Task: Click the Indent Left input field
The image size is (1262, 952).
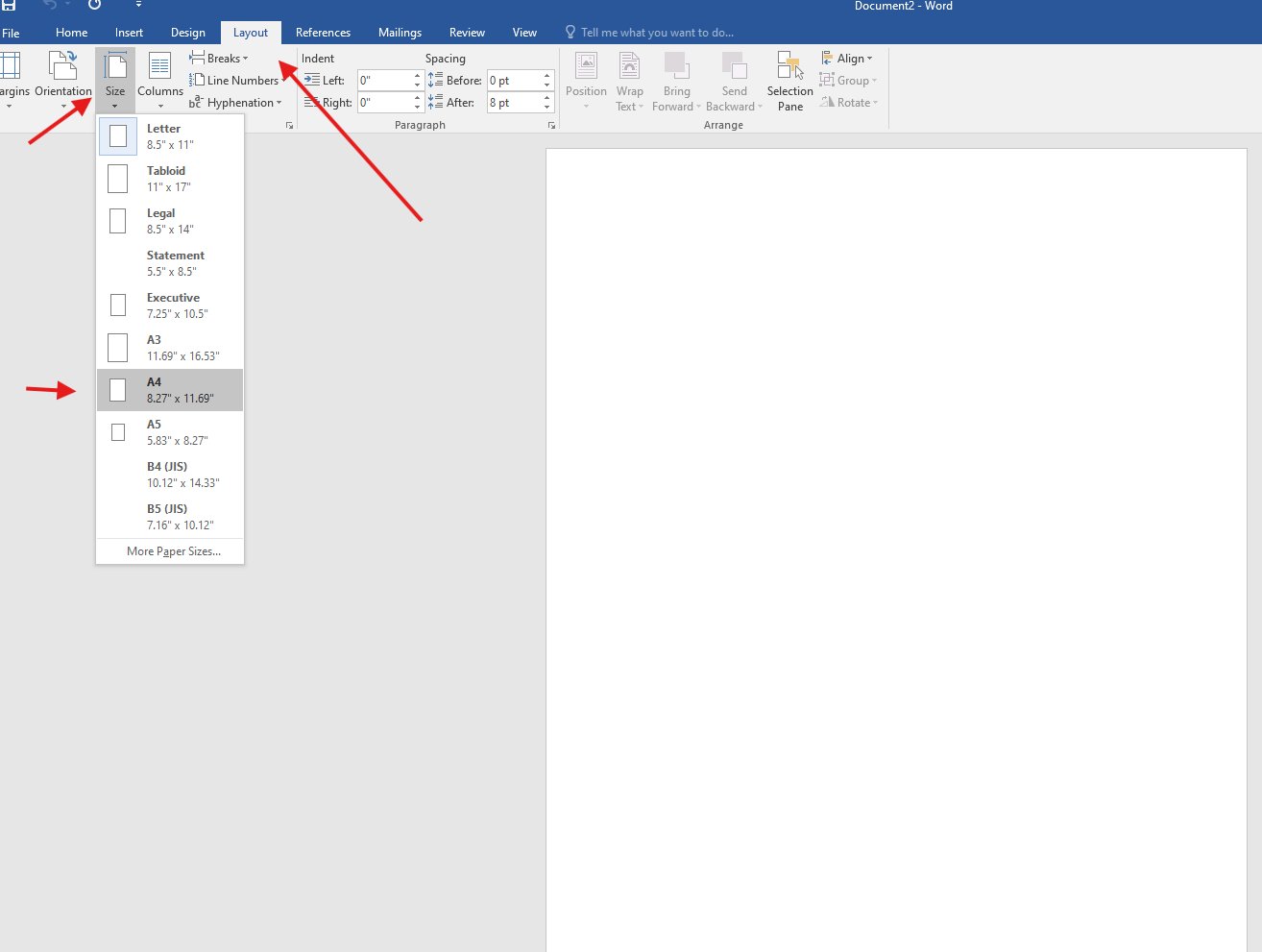Action: (x=384, y=81)
